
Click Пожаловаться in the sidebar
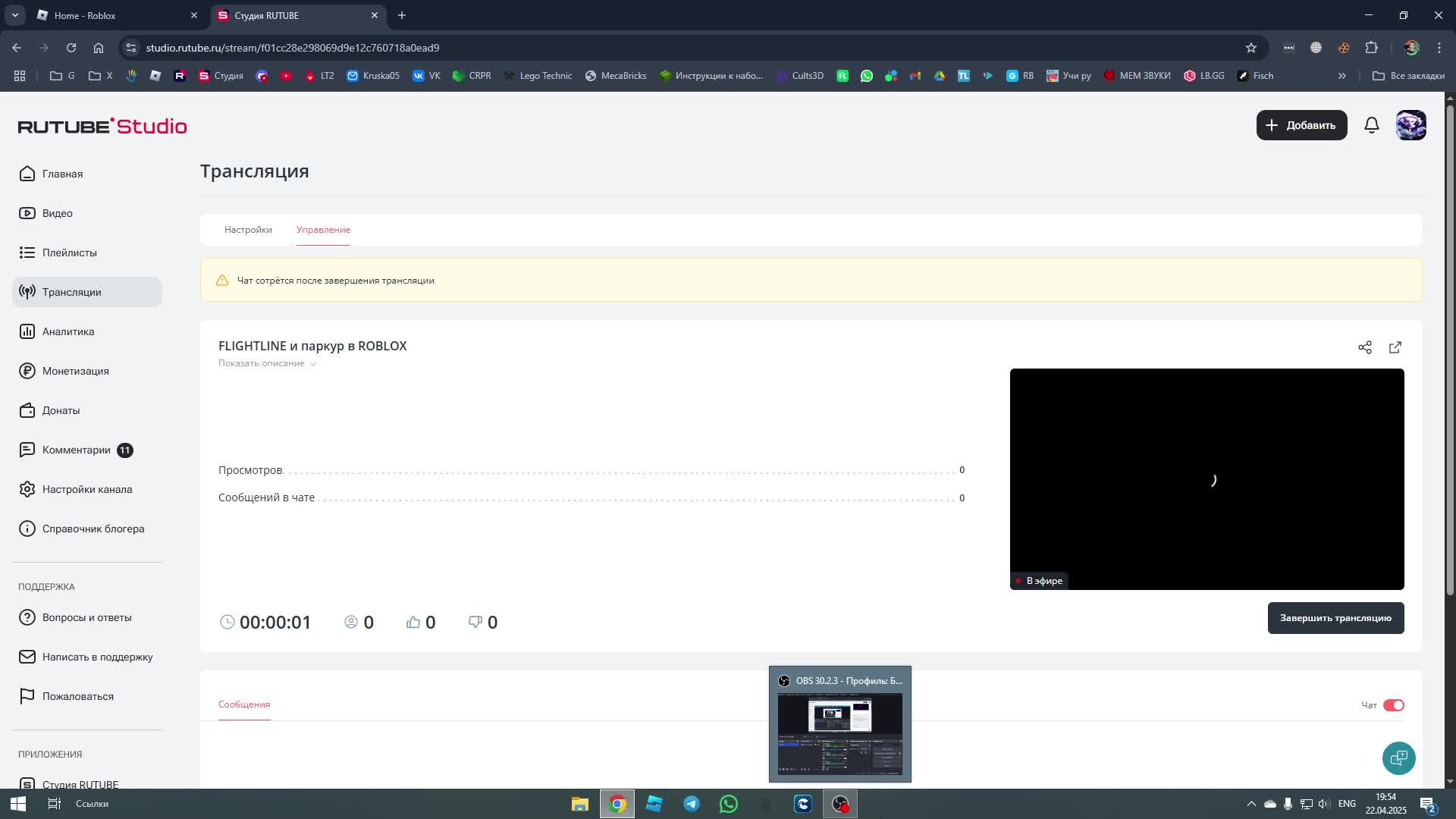pyautogui.click(x=86, y=696)
